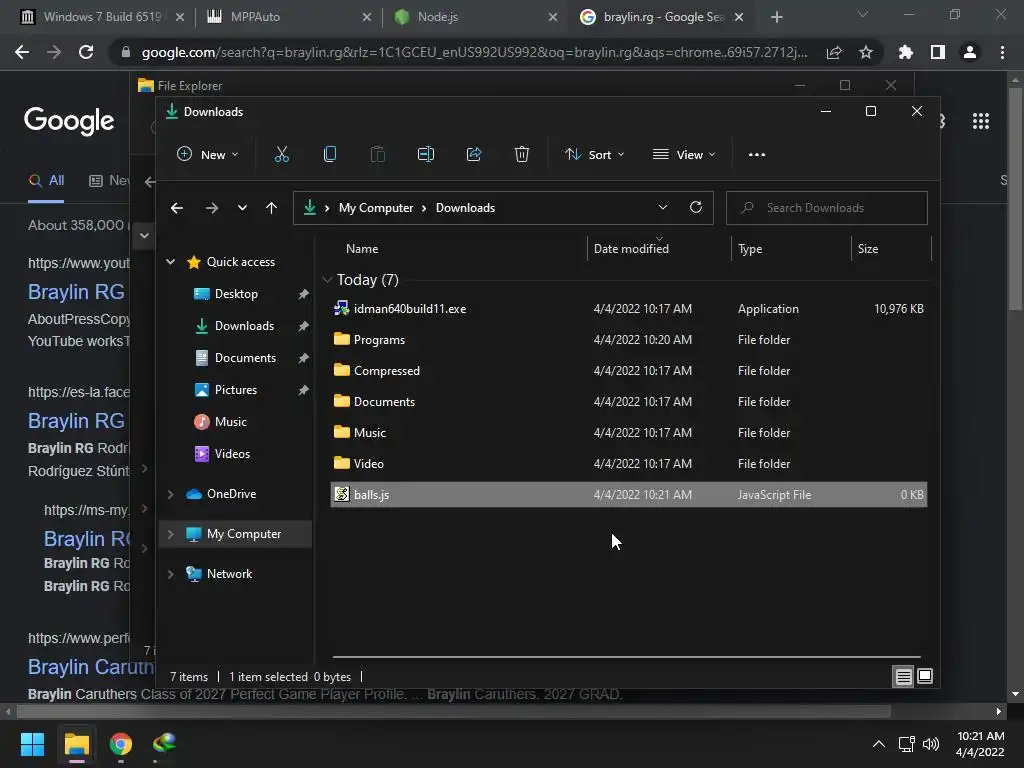Collapse the Today (7) group
Viewport: 1024px width, 768px height.
click(327, 280)
